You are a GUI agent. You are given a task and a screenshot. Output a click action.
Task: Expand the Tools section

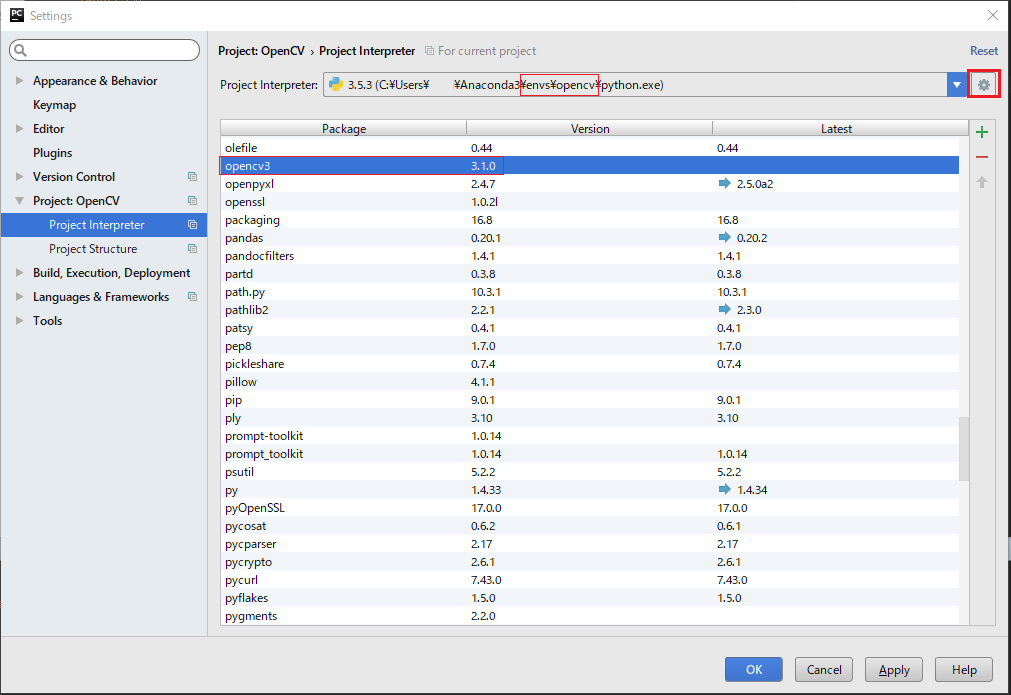coord(19,320)
